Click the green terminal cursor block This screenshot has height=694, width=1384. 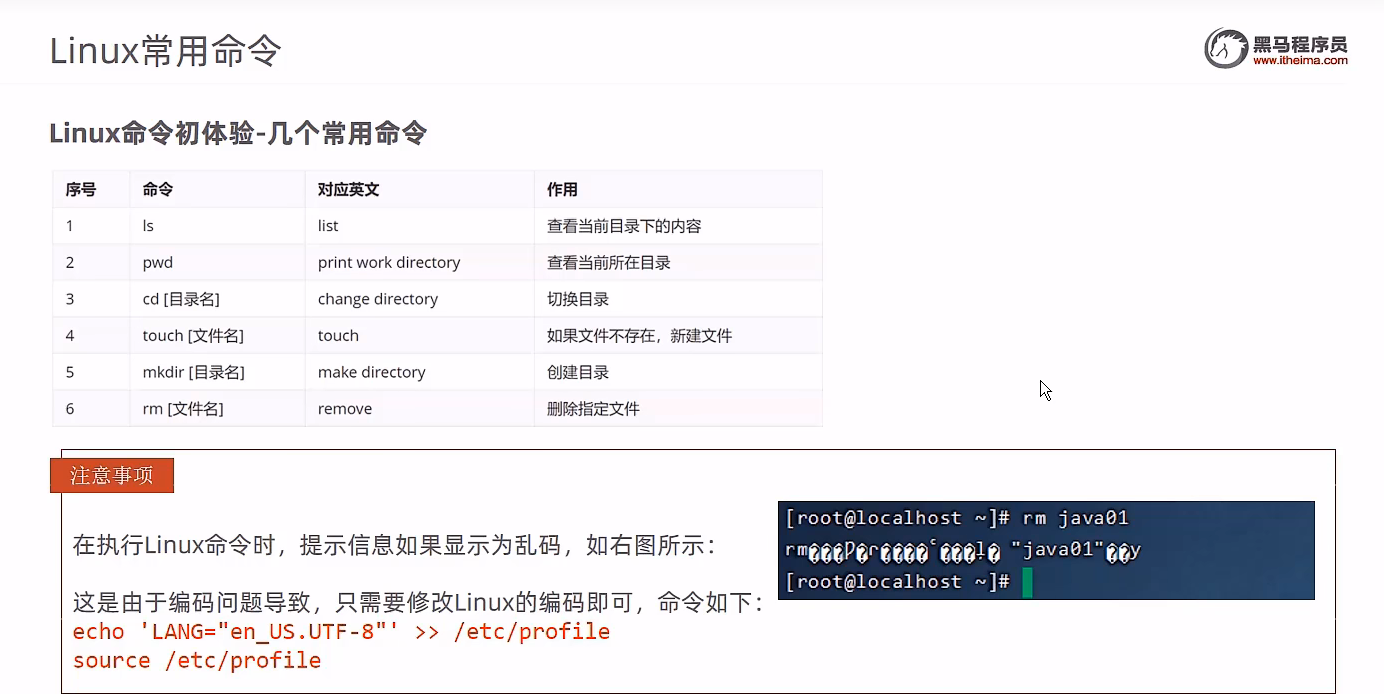pyautogui.click(x=1027, y=583)
